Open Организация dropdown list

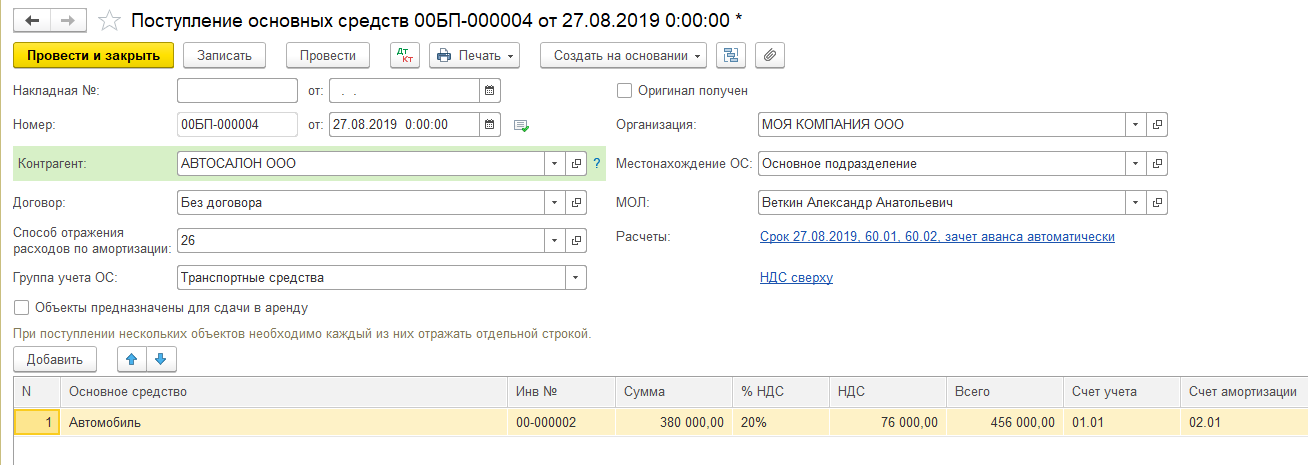(1135, 125)
